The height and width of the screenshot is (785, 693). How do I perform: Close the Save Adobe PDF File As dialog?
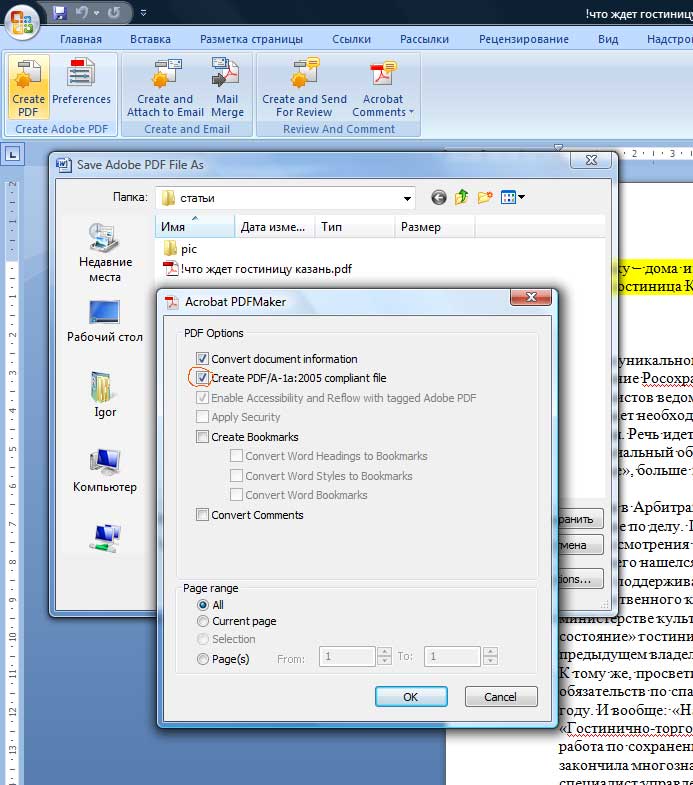coord(591,160)
